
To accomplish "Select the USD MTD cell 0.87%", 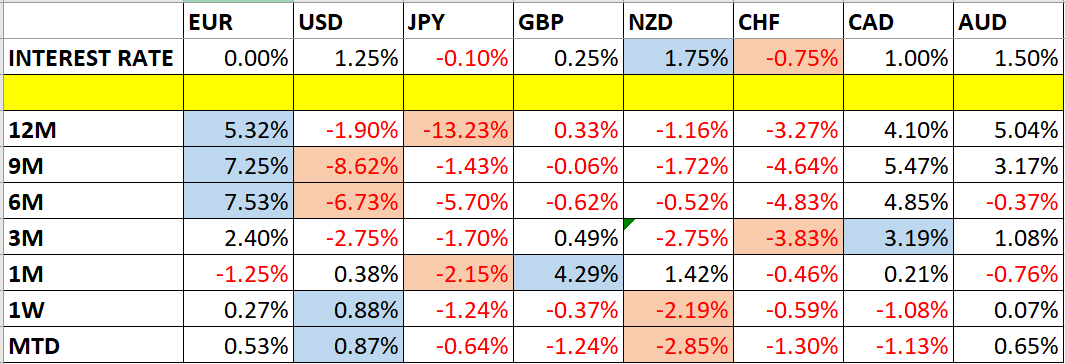I will (x=348, y=345).
